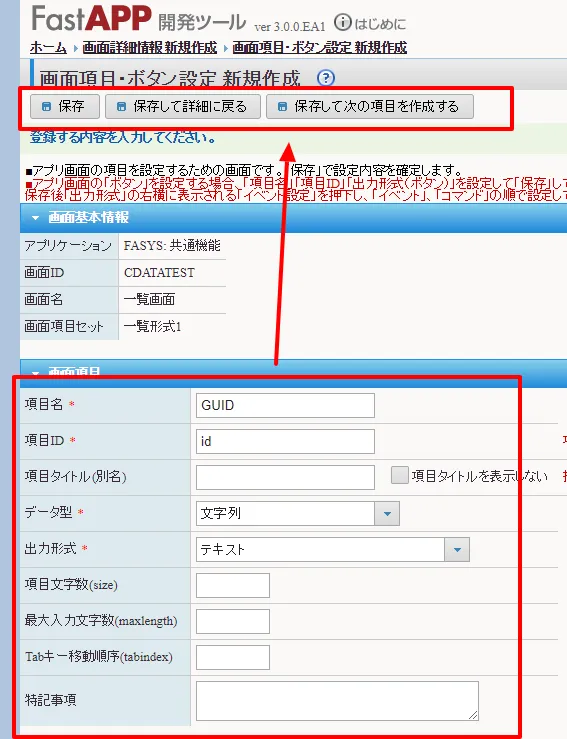Focus the 項目文字数(size) input field
Screen dimensions: 567x739
(x=233, y=585)
